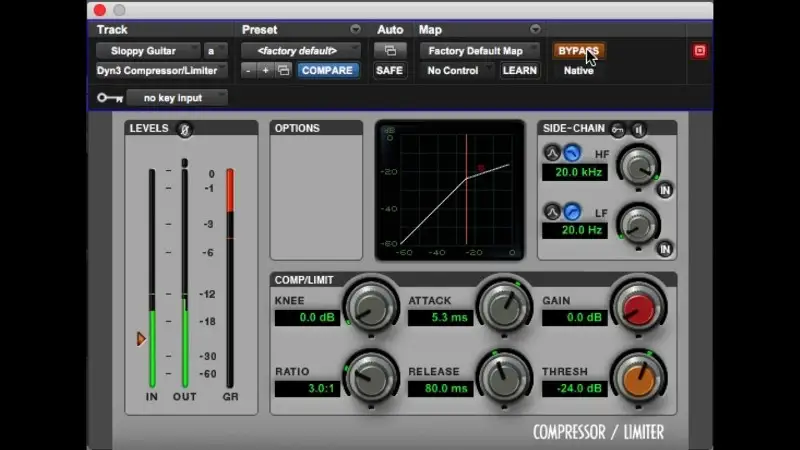
Task: Click the red target button at top right
Action: click(699, 51)
